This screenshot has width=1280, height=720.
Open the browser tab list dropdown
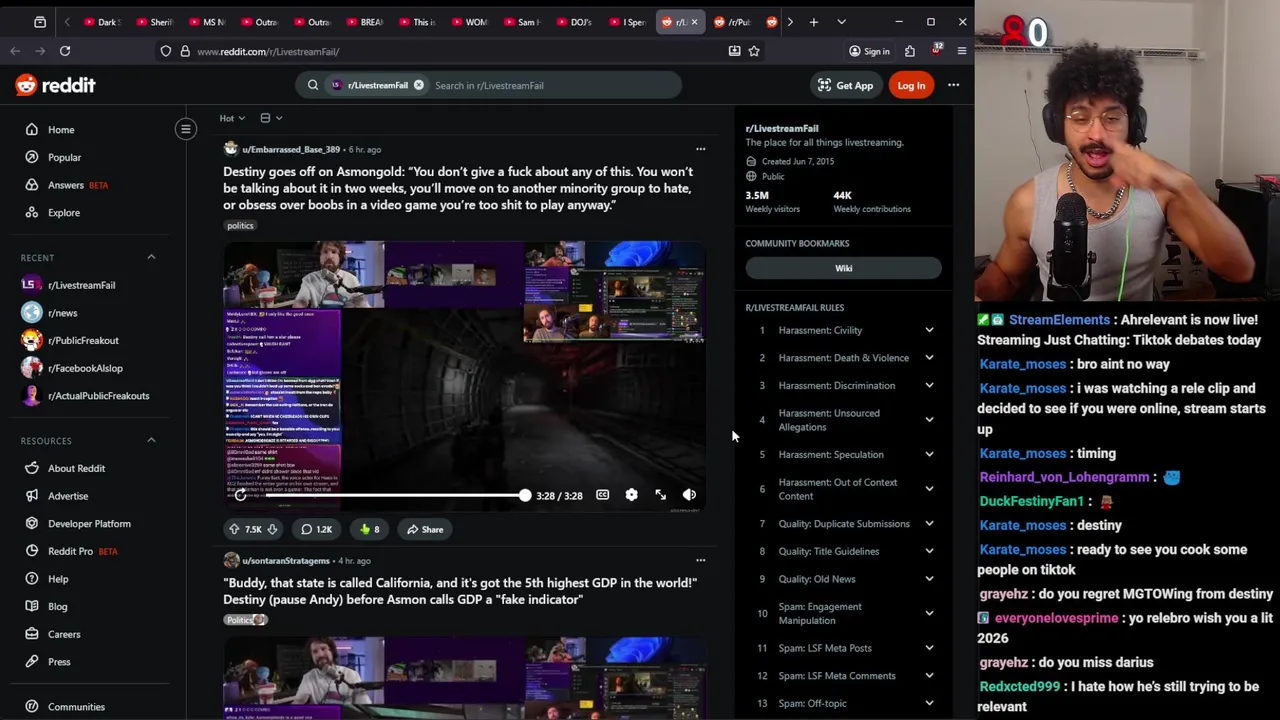[841, 21]
